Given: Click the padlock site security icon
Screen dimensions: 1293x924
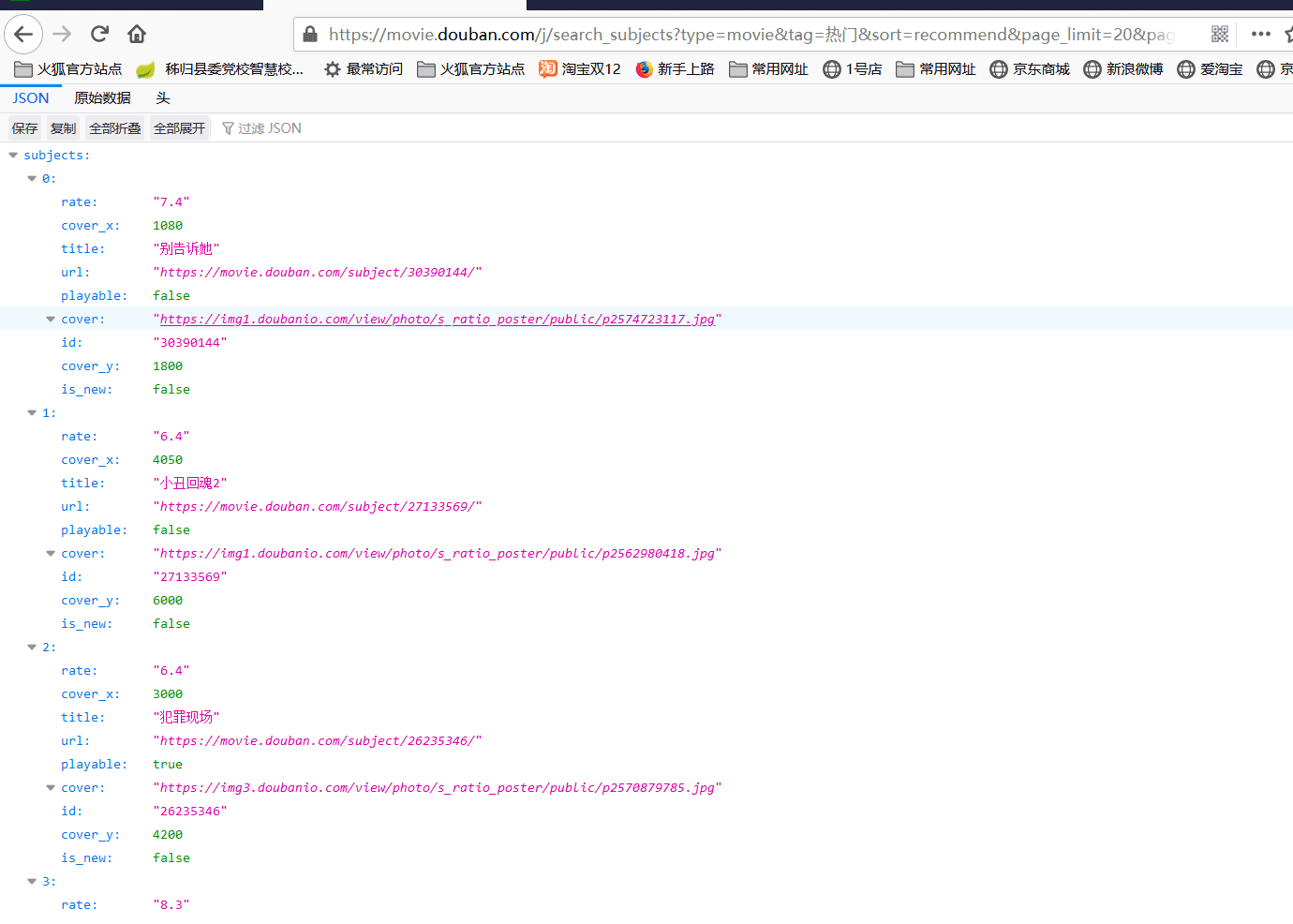Looking at the screenshot, I should (310, 35).
